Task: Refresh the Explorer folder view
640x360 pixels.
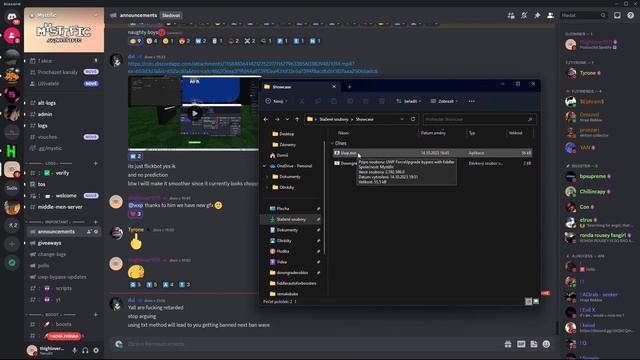Action: (413, 119)
